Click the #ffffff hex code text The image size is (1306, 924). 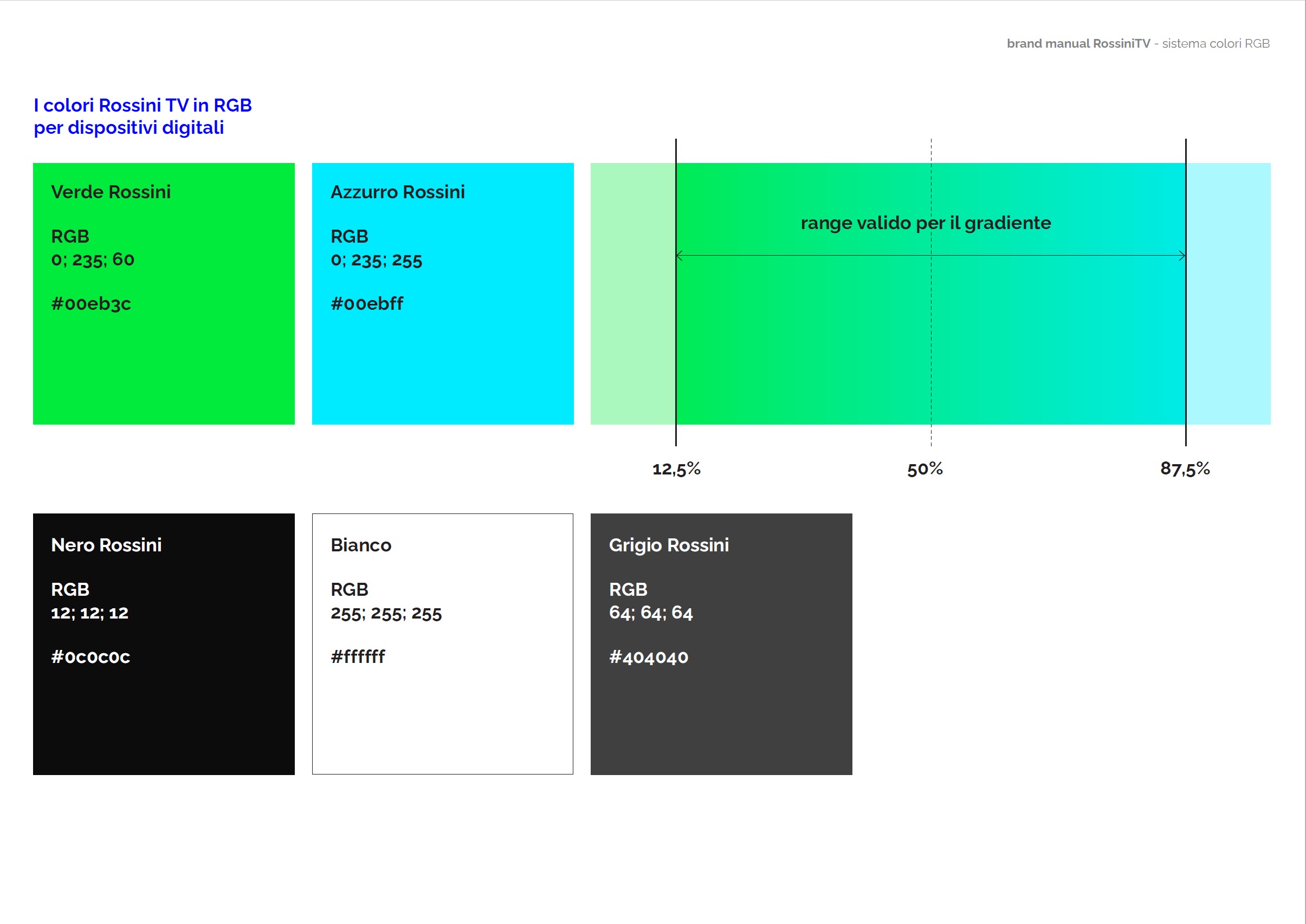(x=358, y=657)
